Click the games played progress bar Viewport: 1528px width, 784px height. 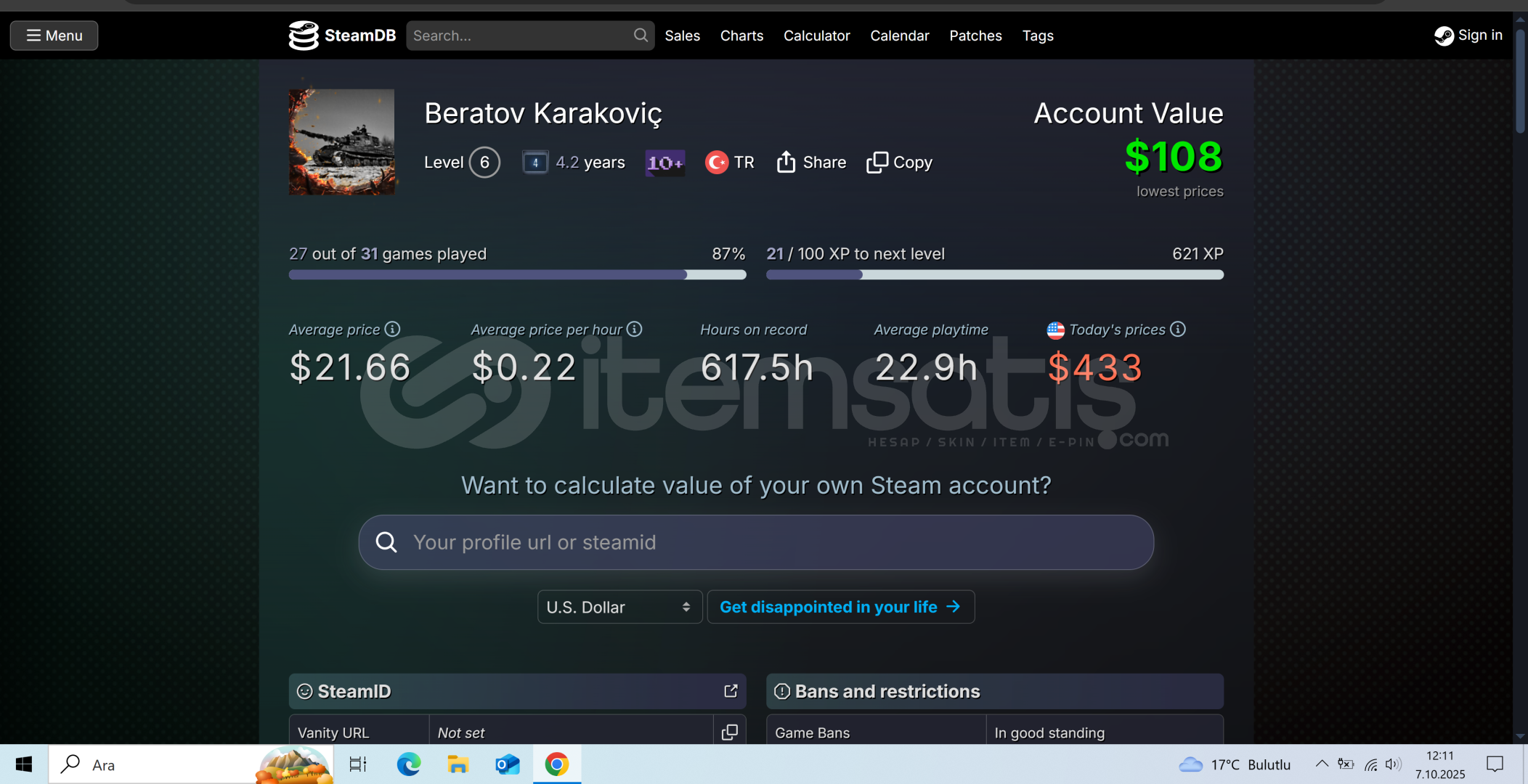(x=517, y=274)
